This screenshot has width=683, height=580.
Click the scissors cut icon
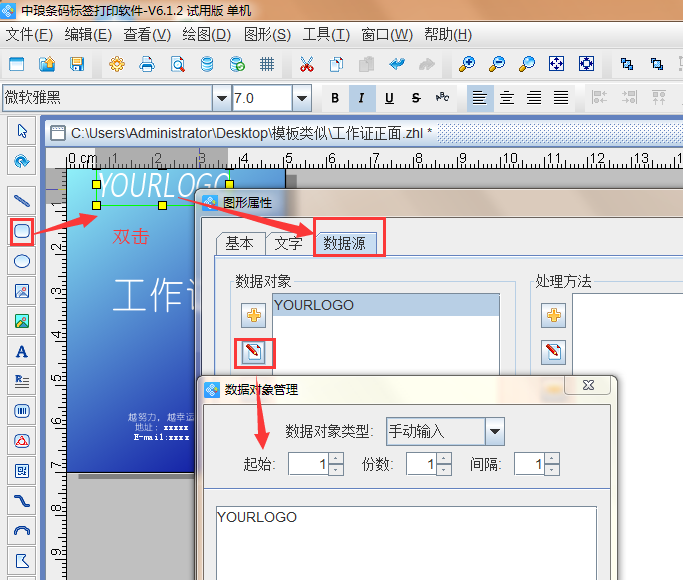306,65
